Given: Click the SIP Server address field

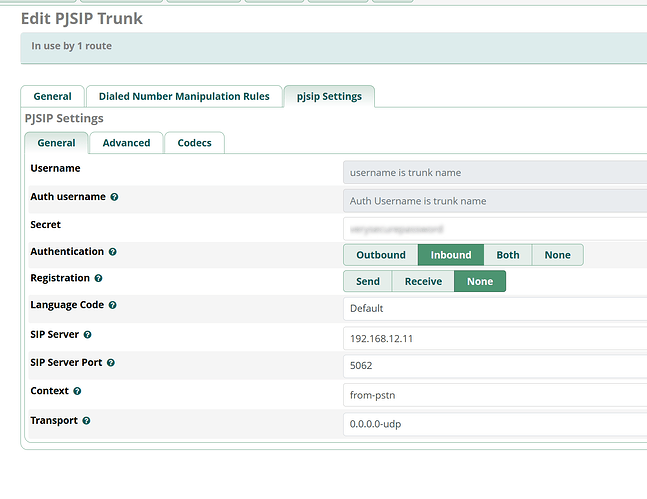Looking at the screenshot, I should coord(494,338).
